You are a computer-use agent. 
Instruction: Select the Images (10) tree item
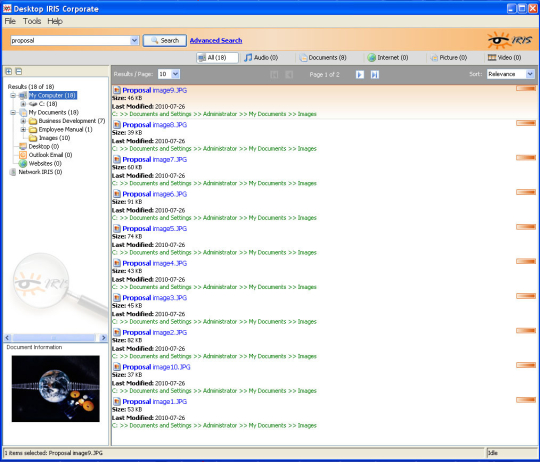click(x=54, y=138)
